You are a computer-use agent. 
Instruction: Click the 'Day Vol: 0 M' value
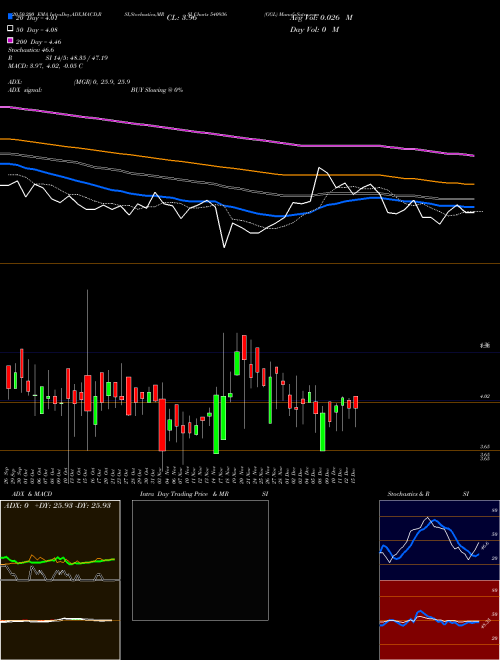(314, 30)
